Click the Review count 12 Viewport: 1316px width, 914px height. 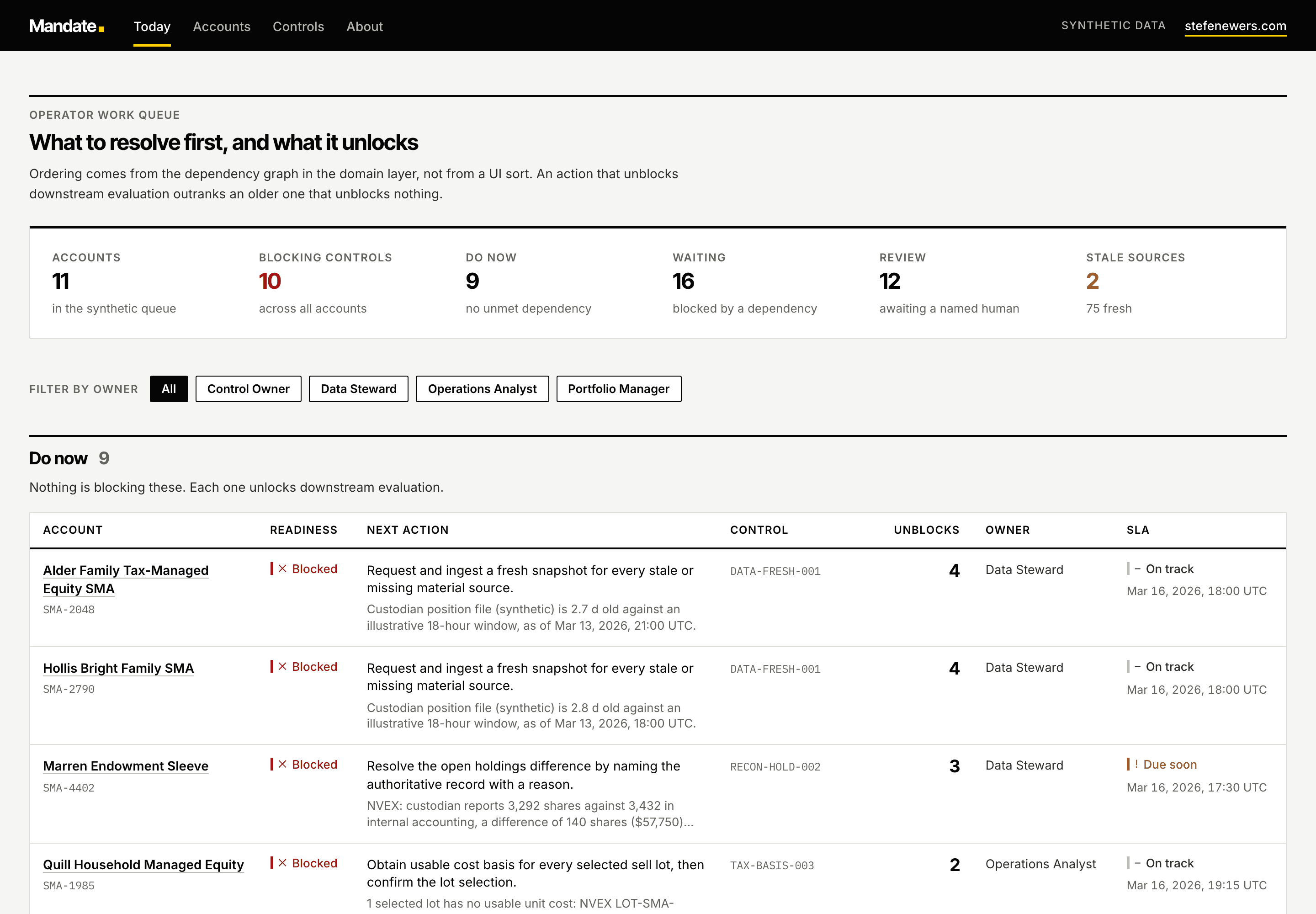890,281
